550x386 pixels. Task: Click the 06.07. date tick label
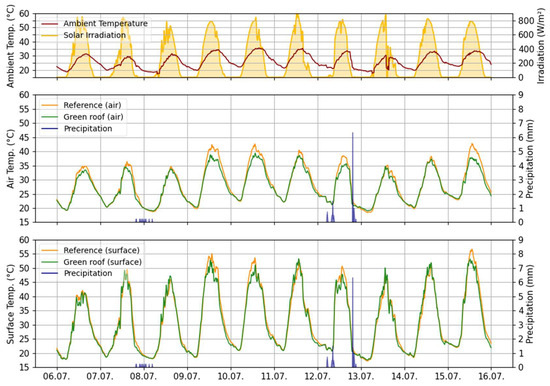[x=57, y=378]
